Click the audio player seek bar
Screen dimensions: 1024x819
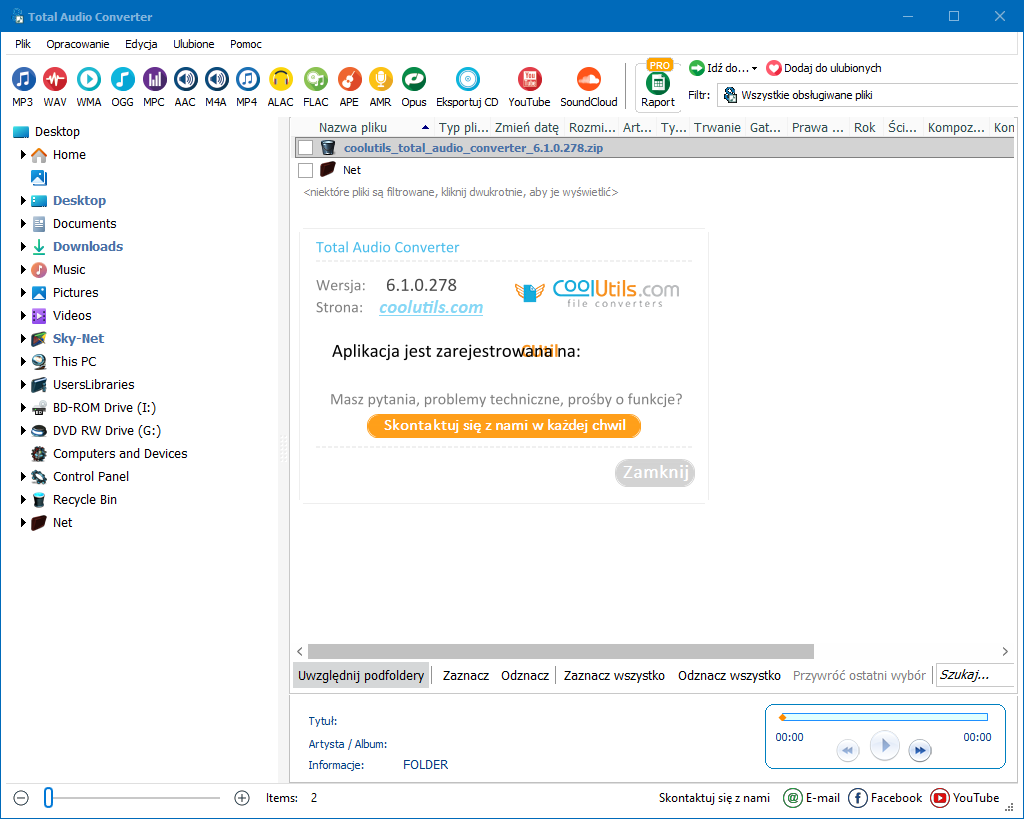[x=884, y=717]
